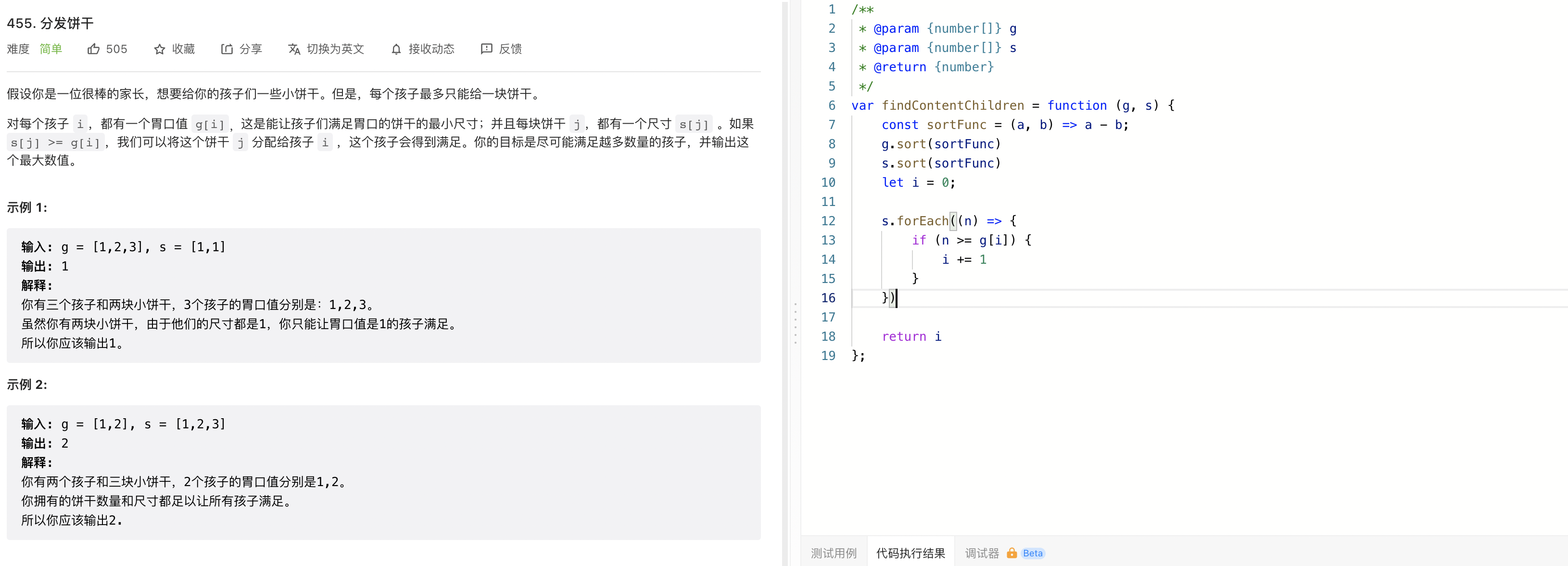The image size is (1568, 566).
Task: Click 'g.sort(sortFunc)' code line
Action: (941, 144)
